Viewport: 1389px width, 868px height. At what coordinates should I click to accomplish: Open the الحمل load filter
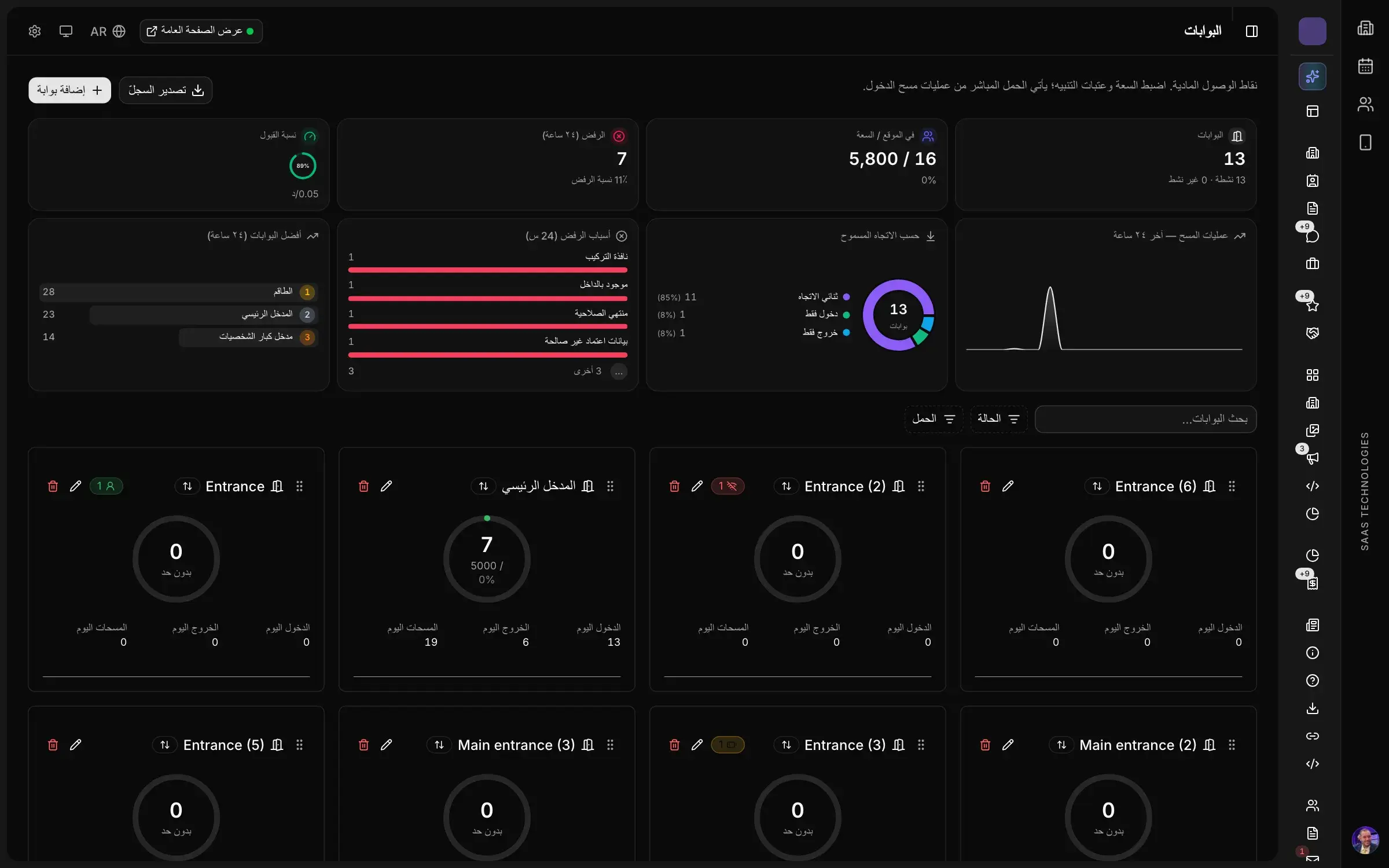934,419
